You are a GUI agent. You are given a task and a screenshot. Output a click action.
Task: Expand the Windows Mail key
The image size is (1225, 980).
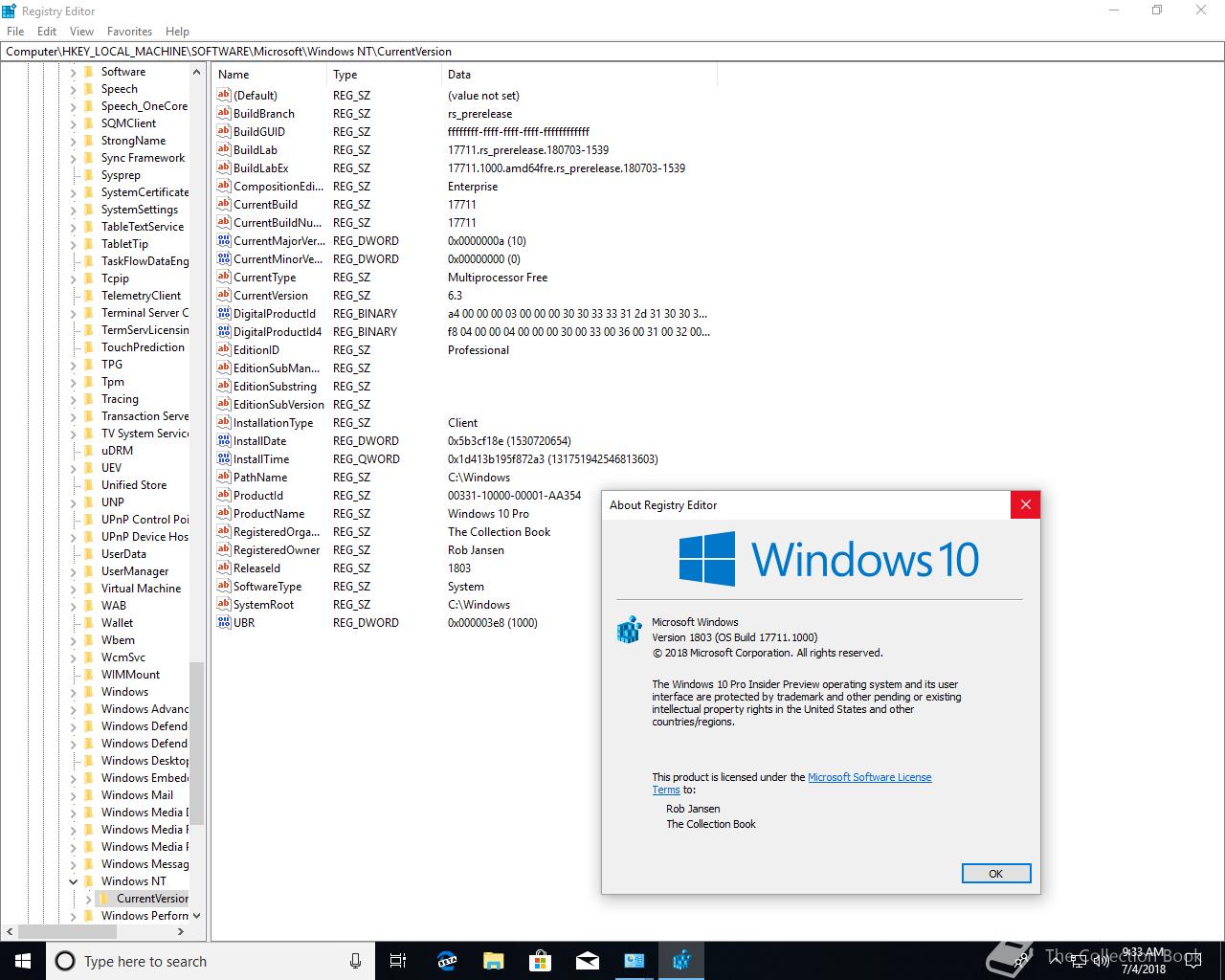74,795
